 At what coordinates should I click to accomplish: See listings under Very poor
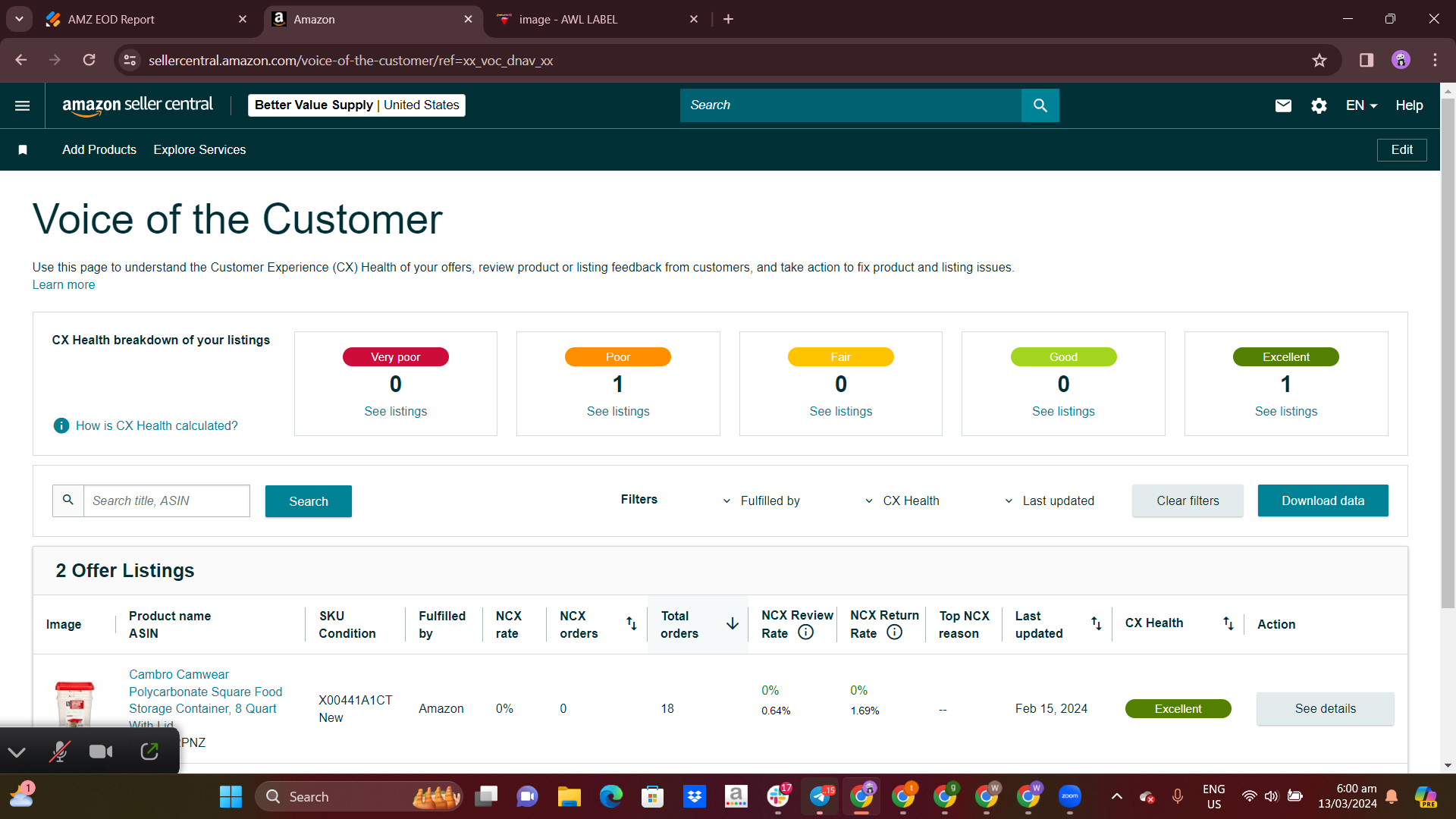pyautogui.click(x=396, y=412)
